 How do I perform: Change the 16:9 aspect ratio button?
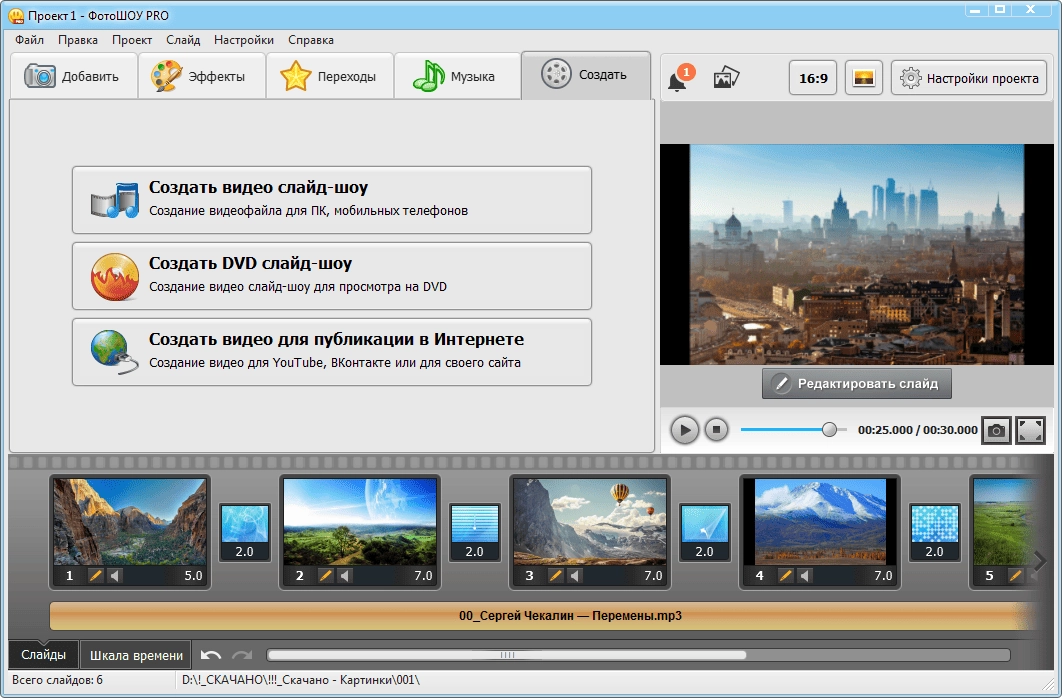tap(813, 78)
